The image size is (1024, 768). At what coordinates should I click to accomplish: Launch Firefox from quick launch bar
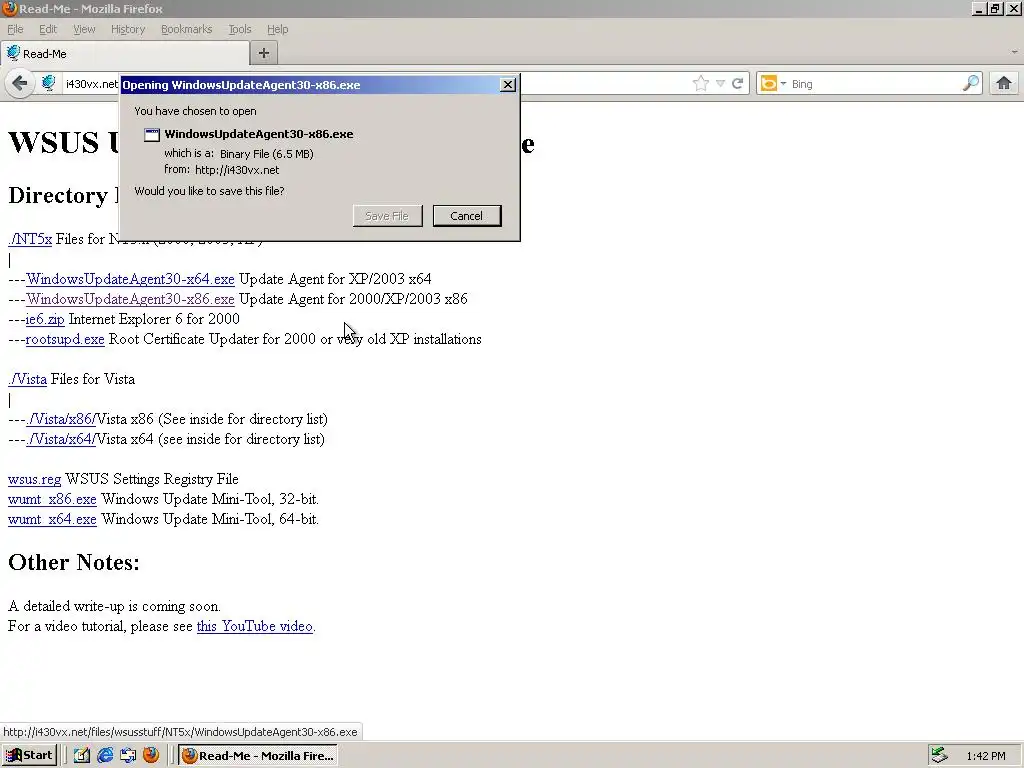tap(151, 756)
